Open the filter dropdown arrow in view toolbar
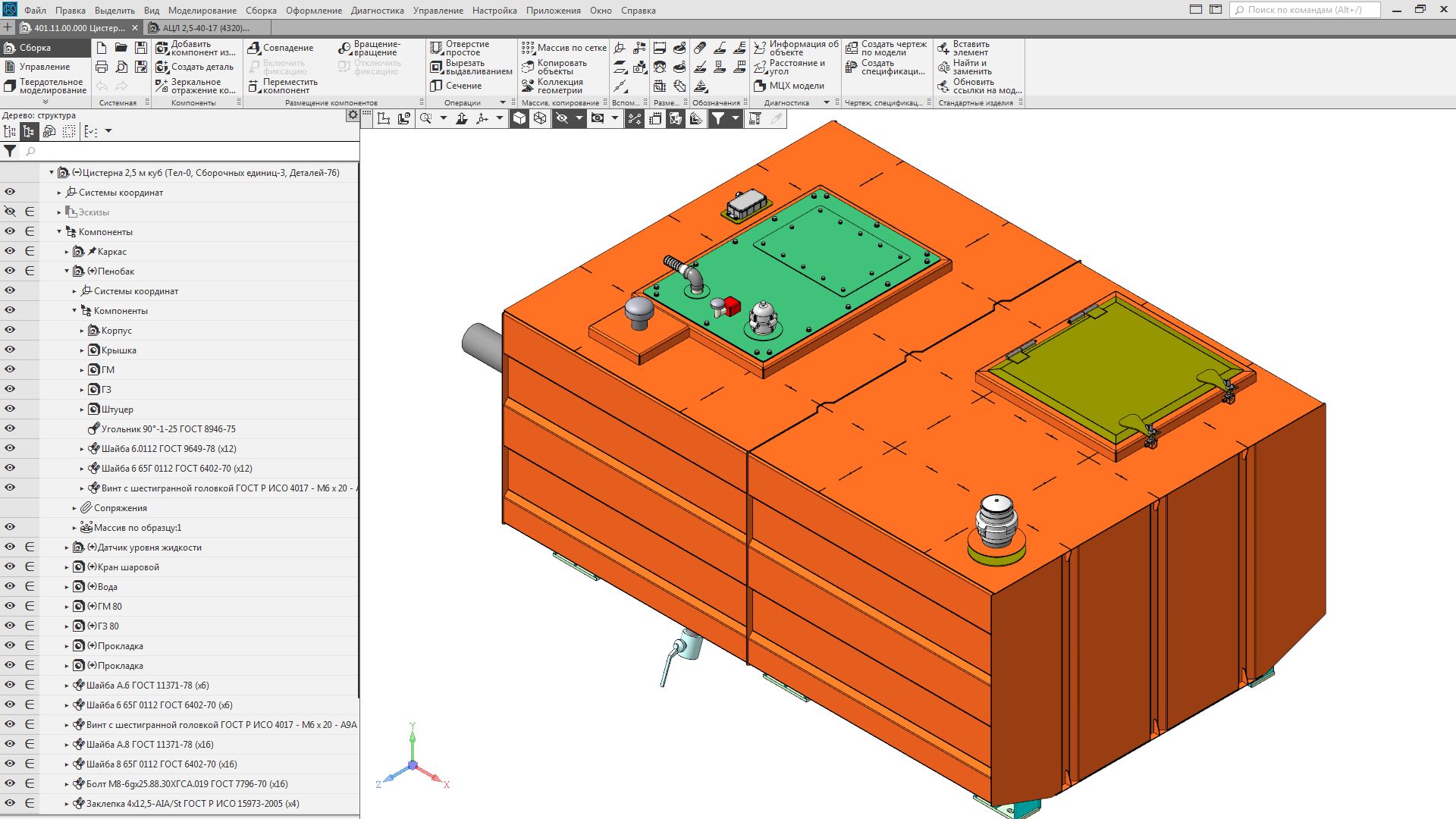 (735, 118)
